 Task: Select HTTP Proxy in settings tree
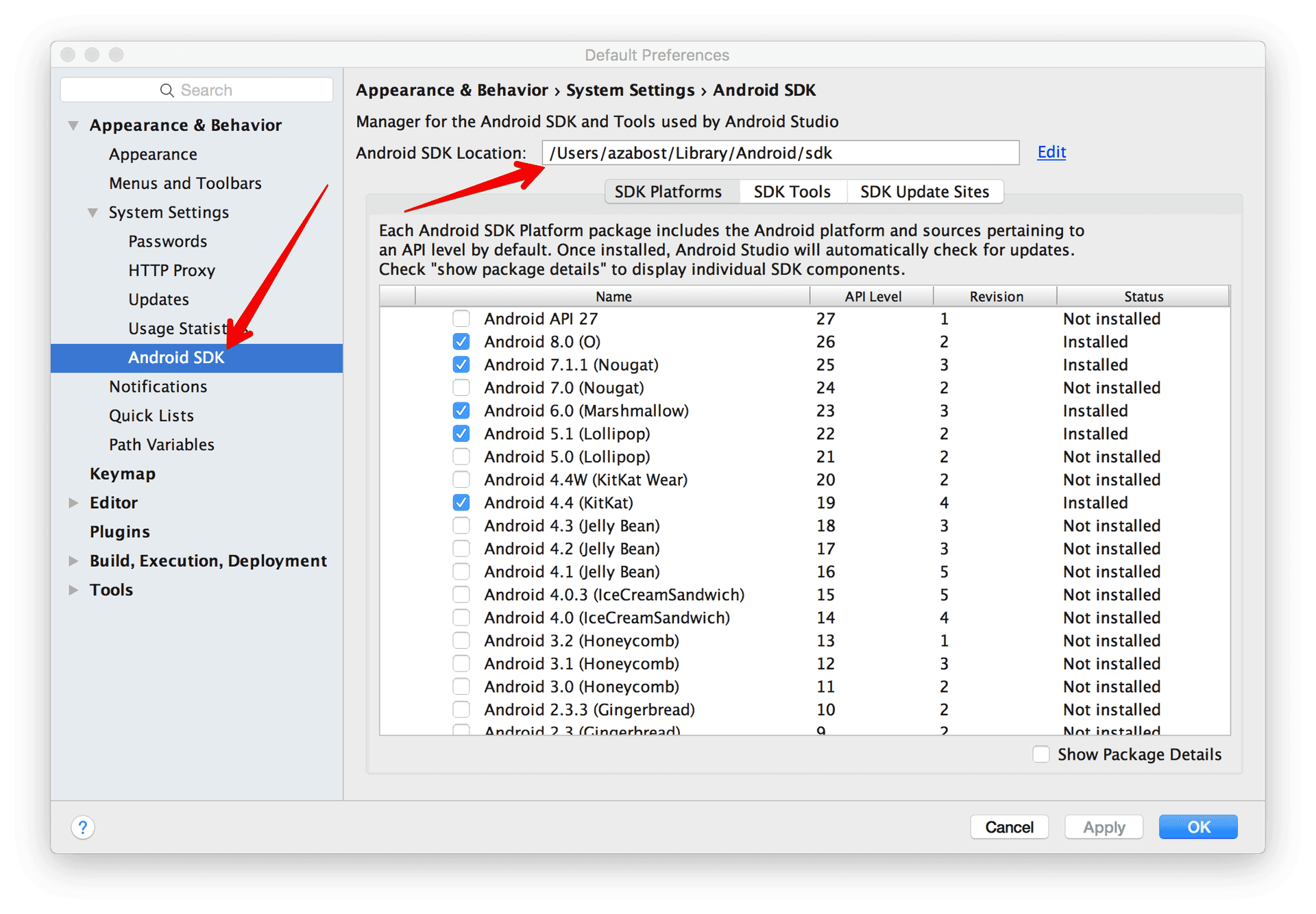coord(171,271)
